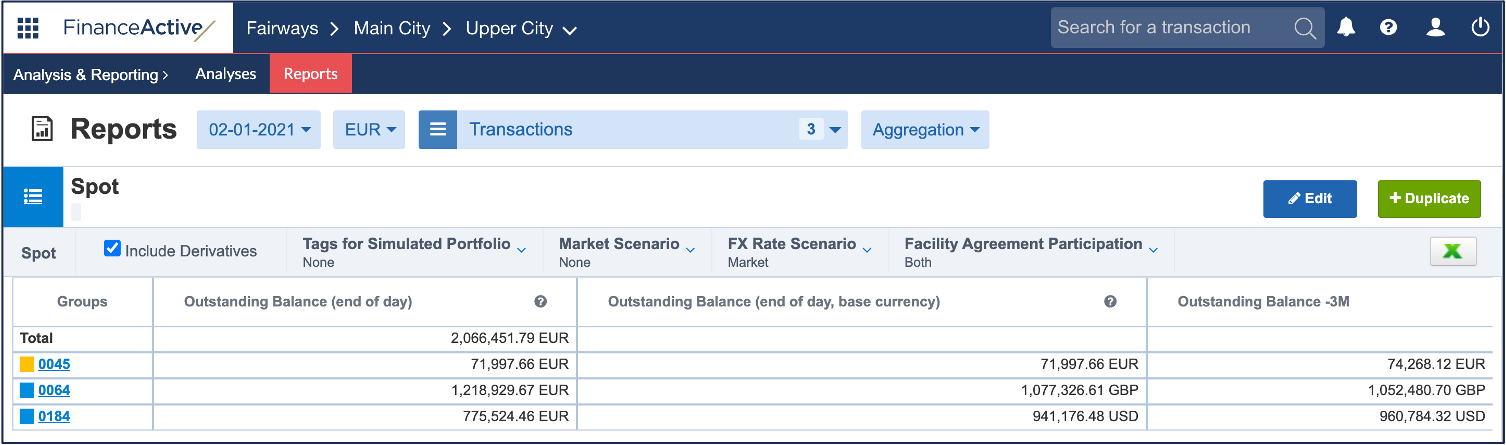Image resolution: width=1506 pixels, height=445 pixels.
Task: Open the Aggregation dropdown
Action: coord(924,130)
